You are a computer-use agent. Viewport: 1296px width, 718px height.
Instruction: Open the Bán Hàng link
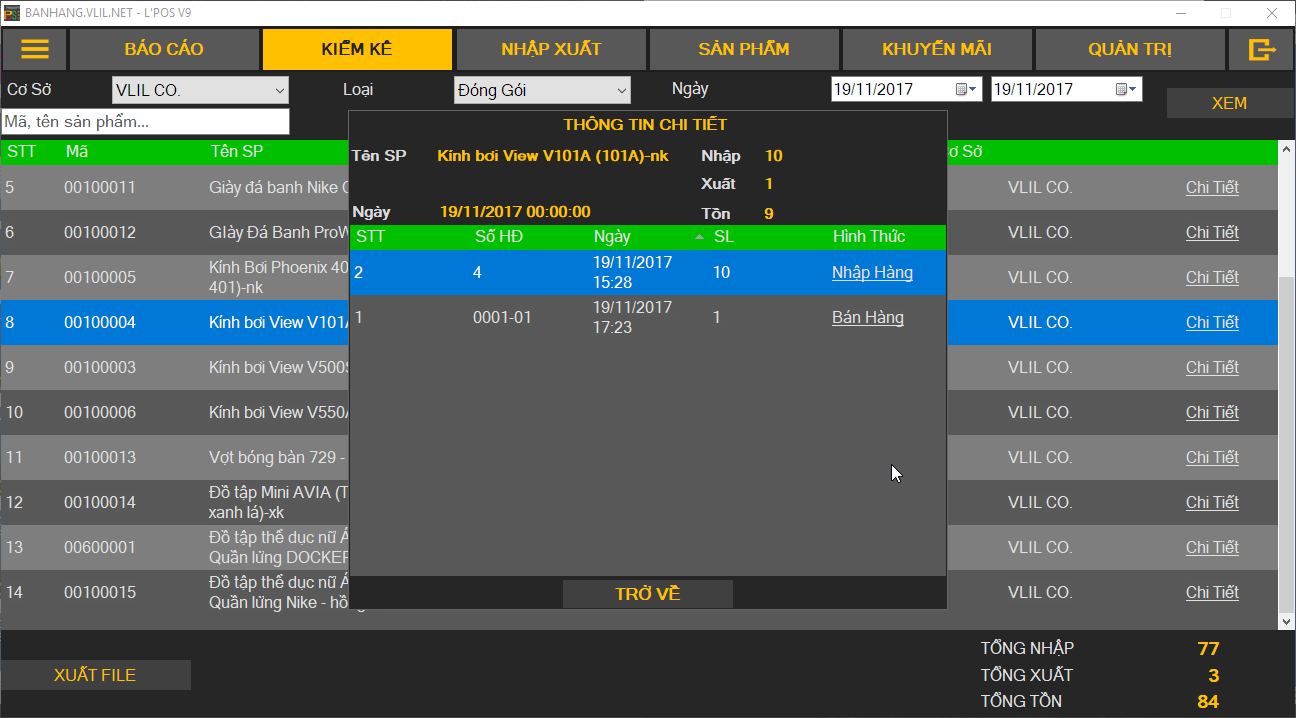click(x=867, y=318)
